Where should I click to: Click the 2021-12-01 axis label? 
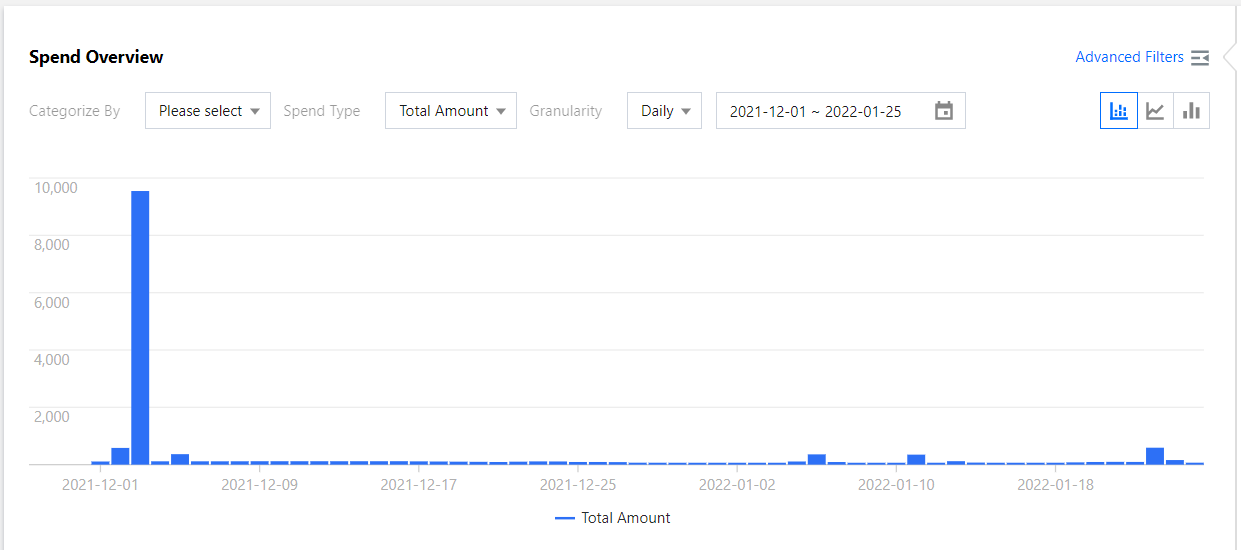100,485
